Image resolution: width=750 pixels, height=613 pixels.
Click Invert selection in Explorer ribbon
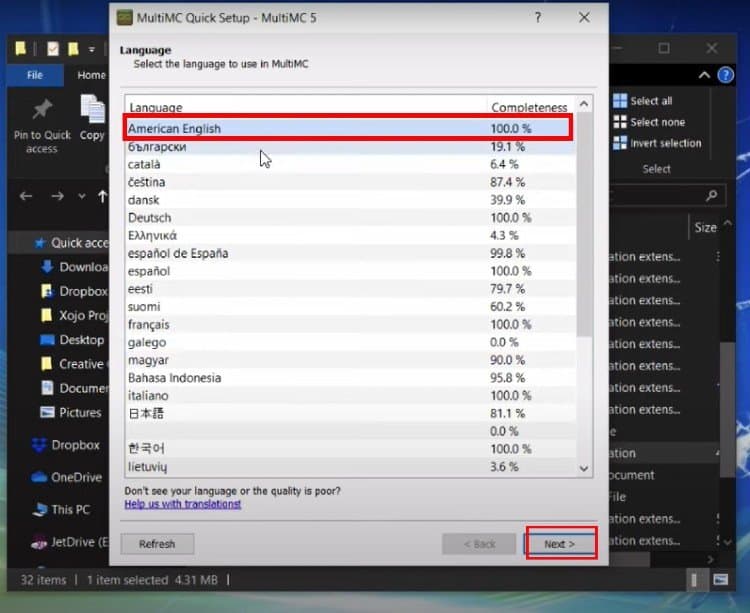click(x=657, y=143)
